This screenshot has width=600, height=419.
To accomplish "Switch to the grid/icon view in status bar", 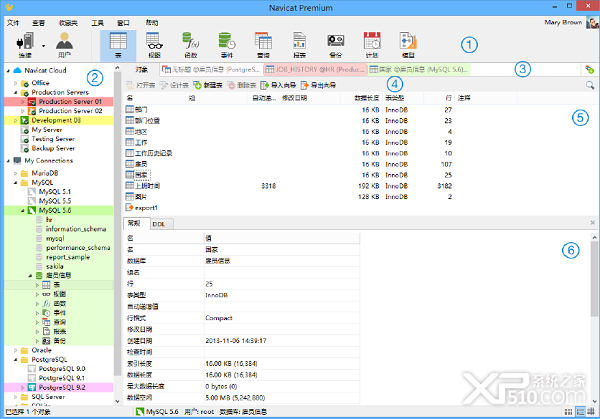I will point(569,412).
